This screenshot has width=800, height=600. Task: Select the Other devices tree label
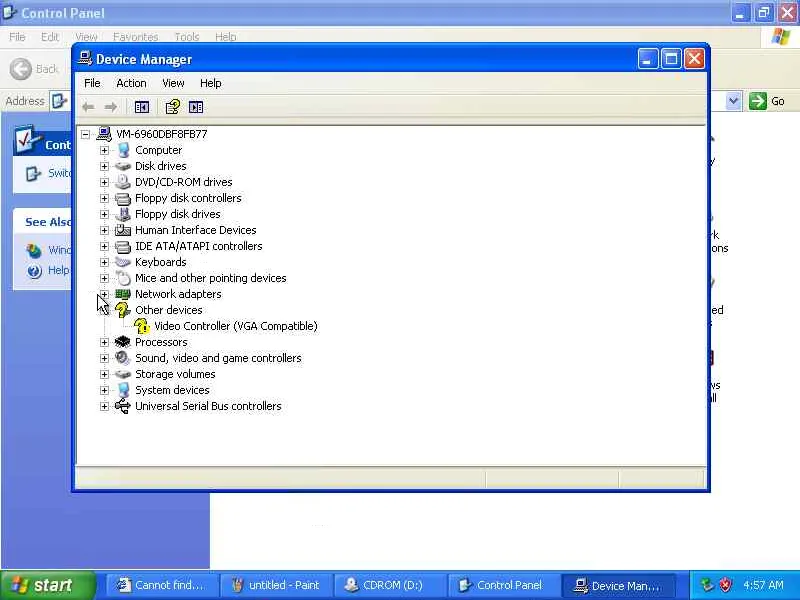coord(169,310)
